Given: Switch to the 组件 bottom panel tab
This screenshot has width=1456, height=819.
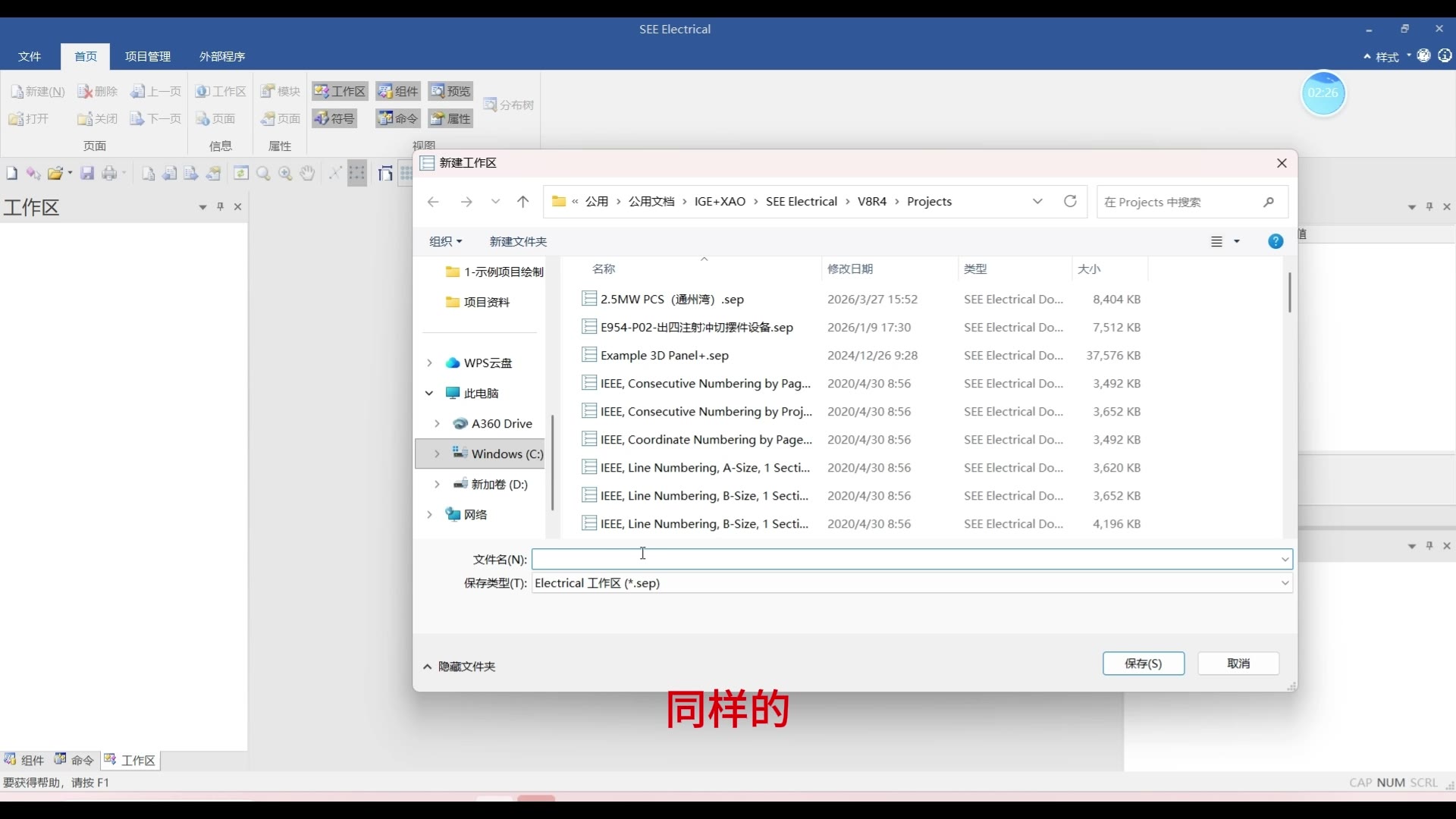Looking at the screenshot, I should point(24,760).
